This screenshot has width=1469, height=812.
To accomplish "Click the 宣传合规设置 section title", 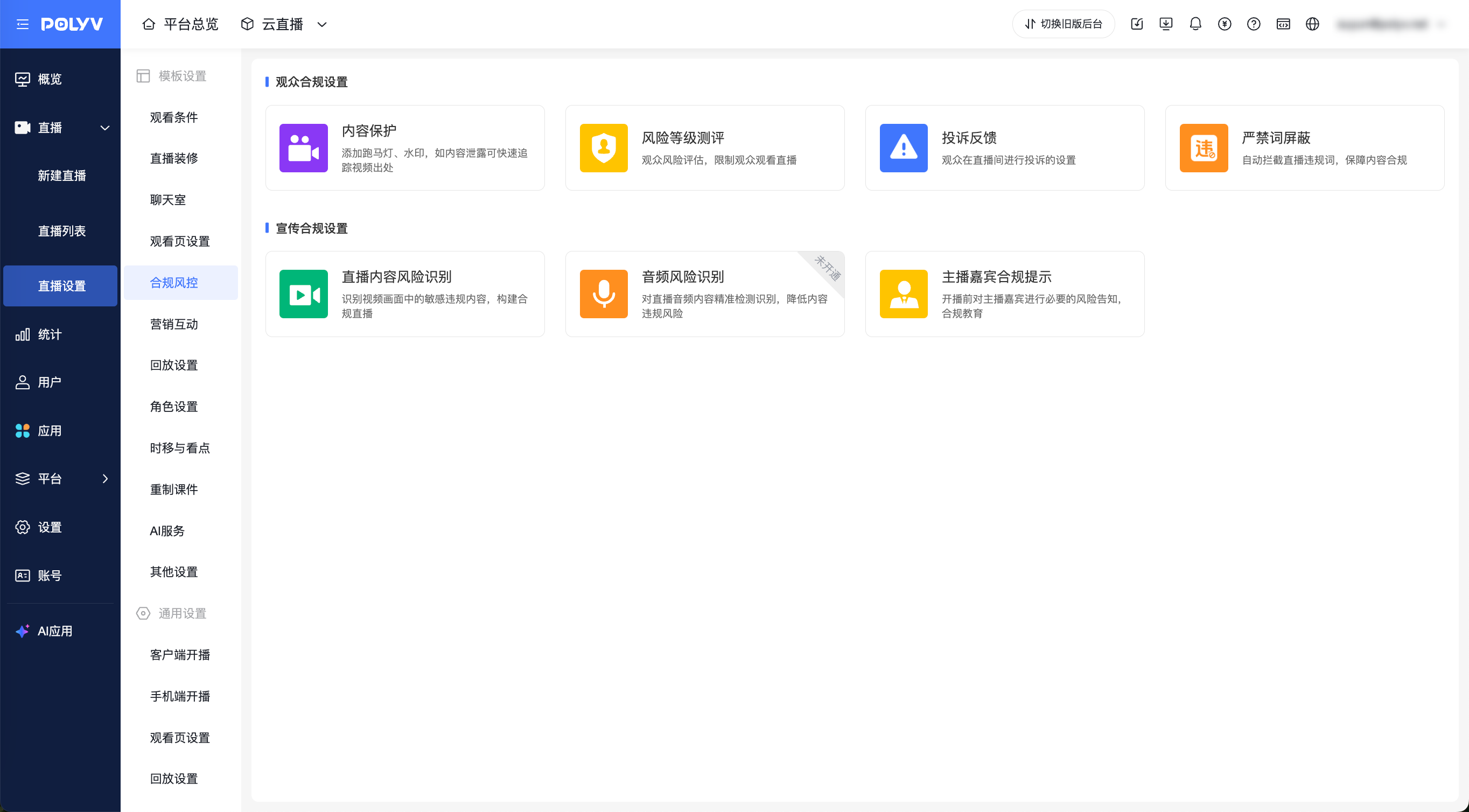I will click(x=312, y=229).
